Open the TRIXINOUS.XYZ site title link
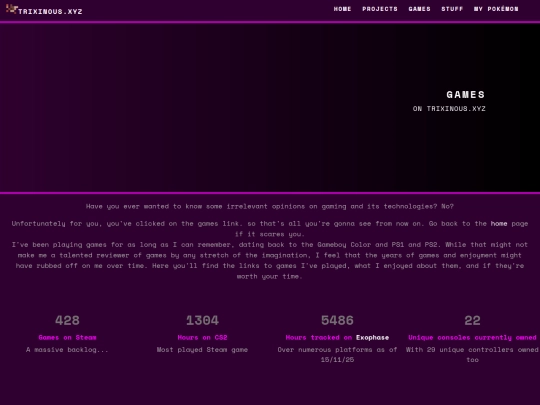Viewport: 540px width, 405px height. (x=50, y=11)
